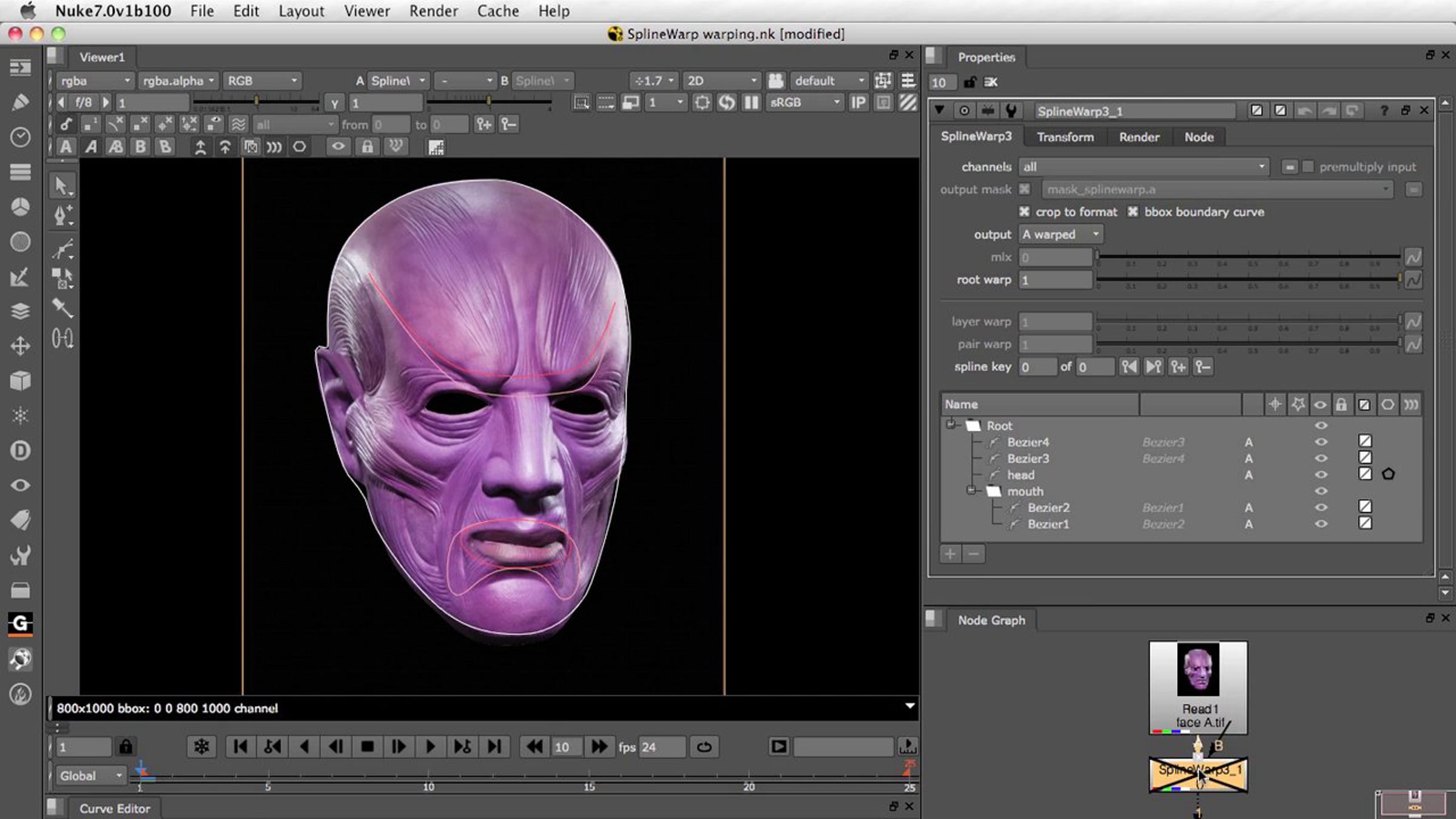Click the wrench icon in SplineWarp properties

click(1011, 111)
